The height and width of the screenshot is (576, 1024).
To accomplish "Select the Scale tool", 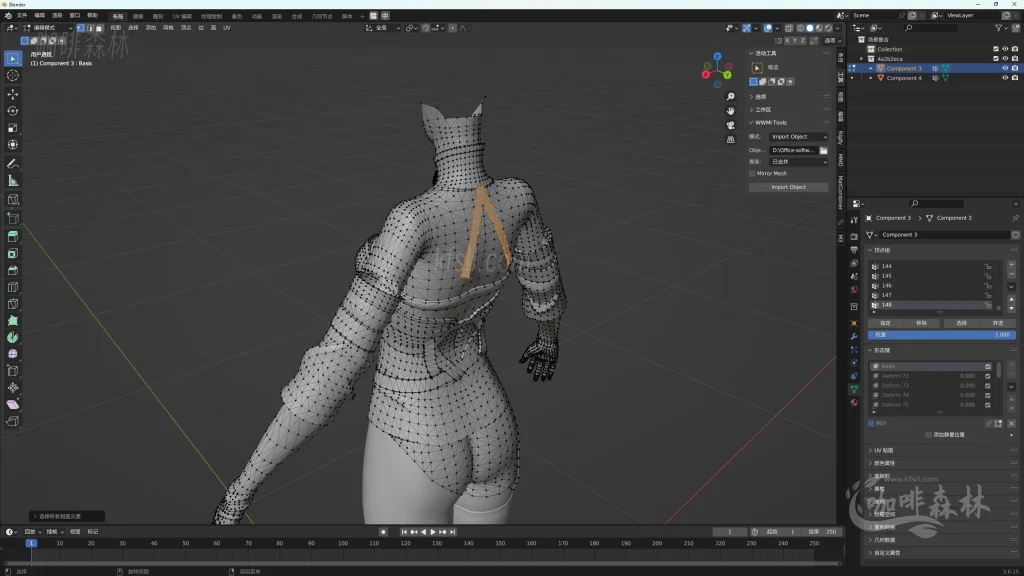I will [x=12, y=128].
